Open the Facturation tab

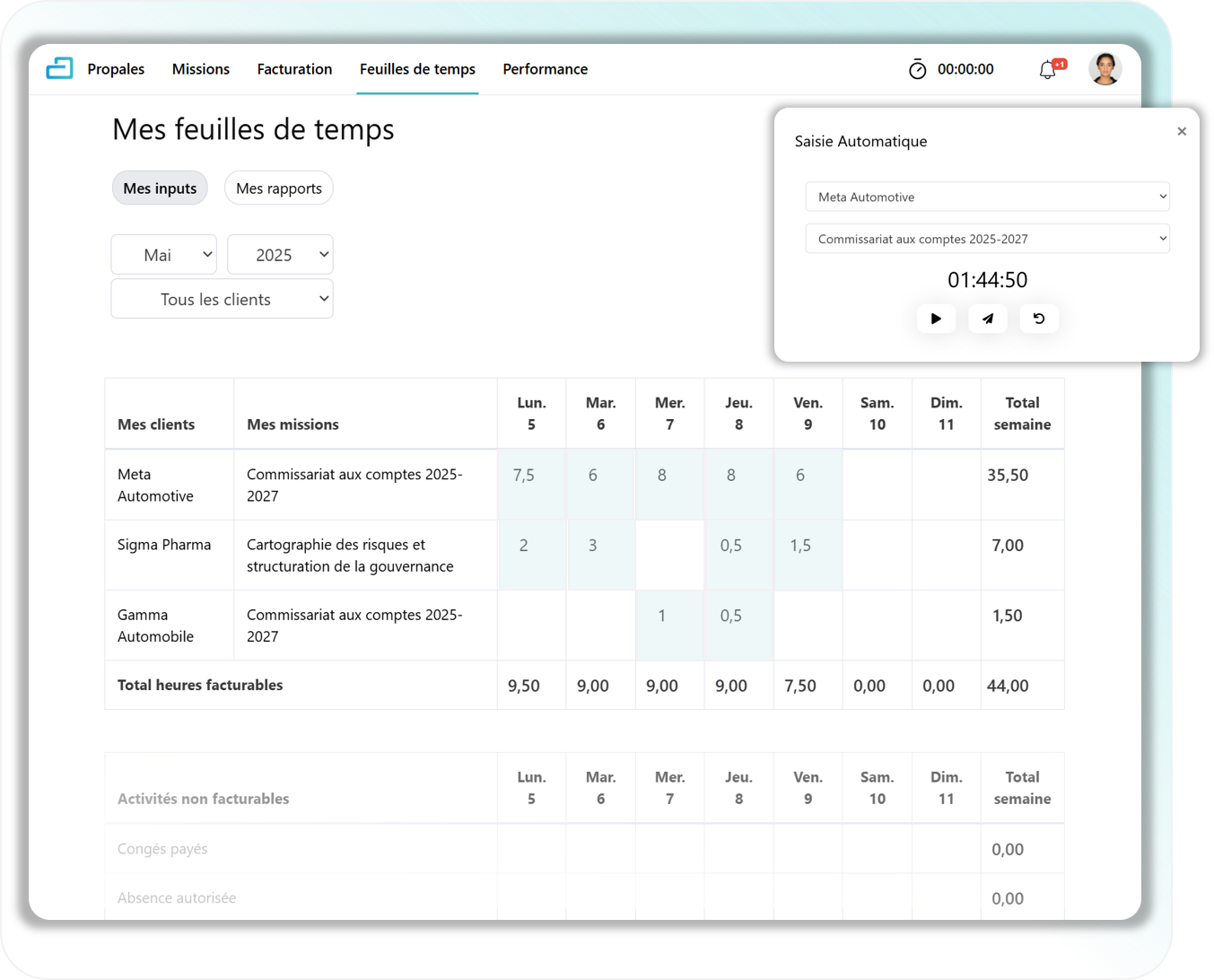tap(294, 69)
